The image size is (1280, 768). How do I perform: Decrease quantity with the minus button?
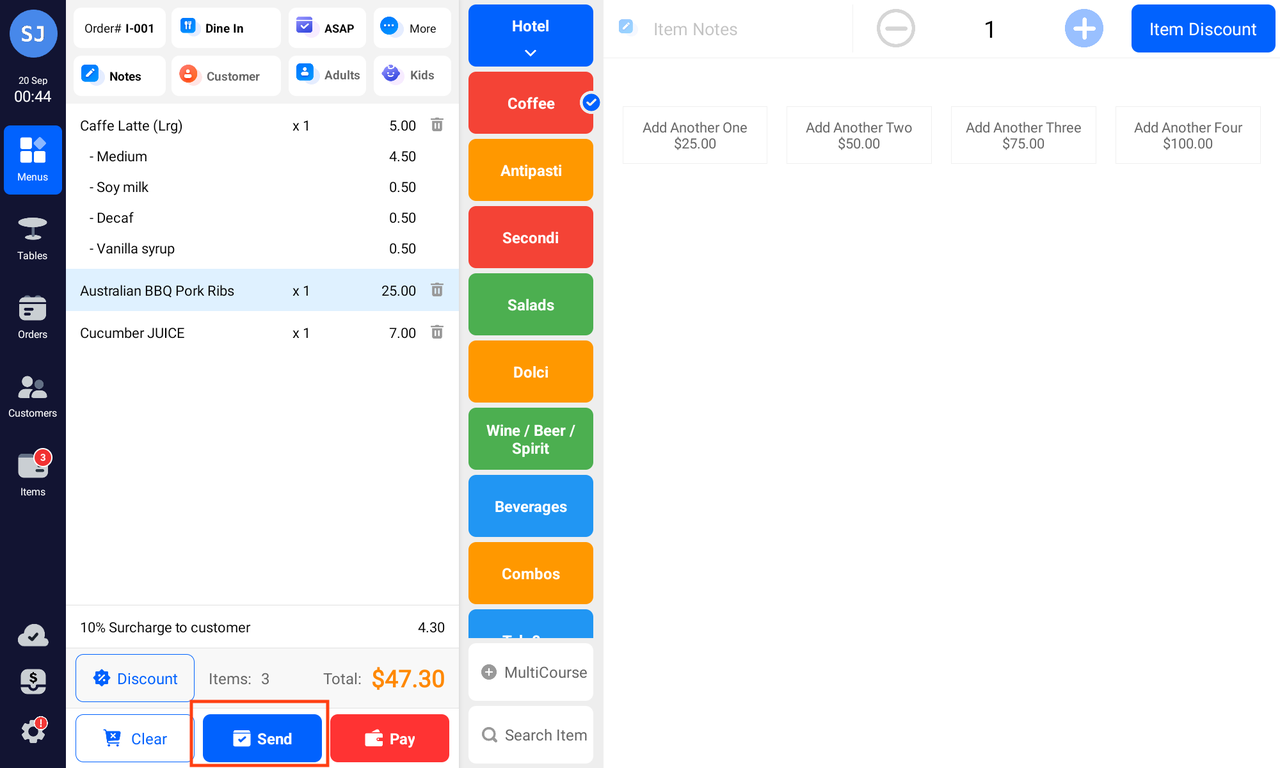(x=896, y=29)
